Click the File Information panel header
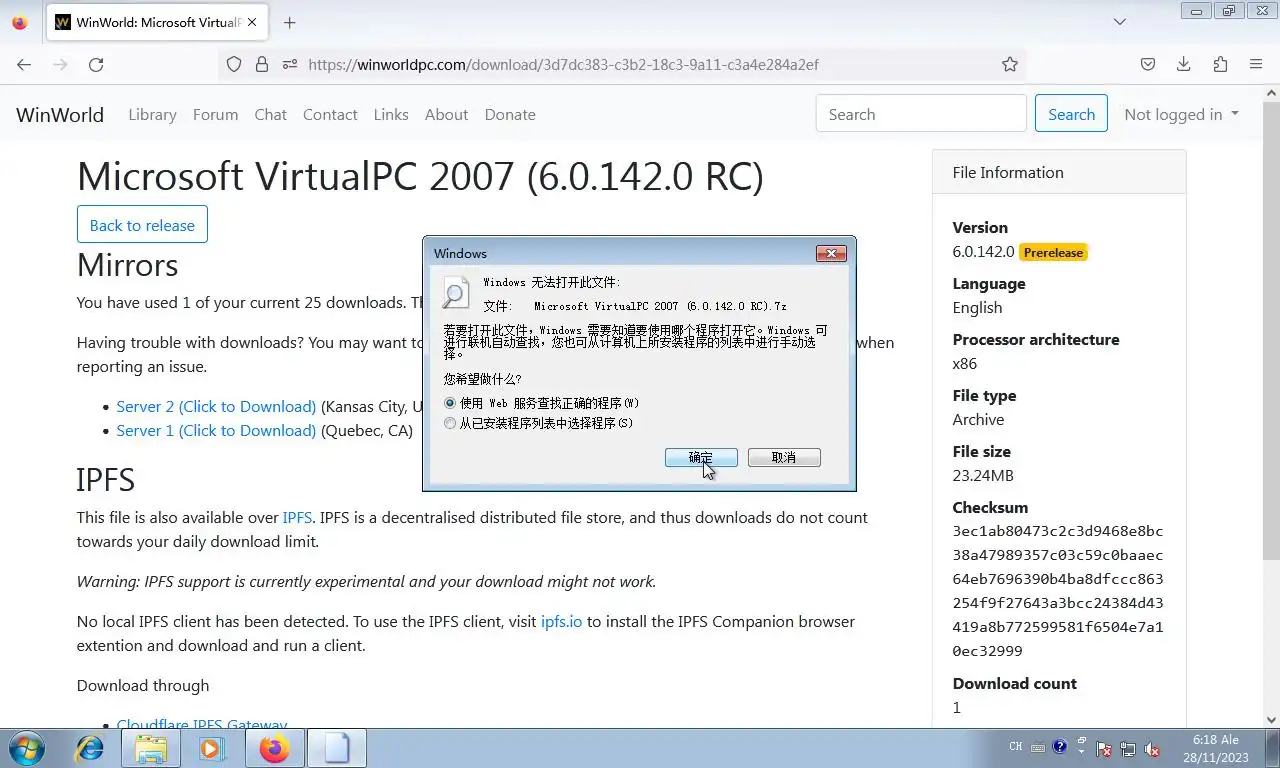 coord(1059,172)
